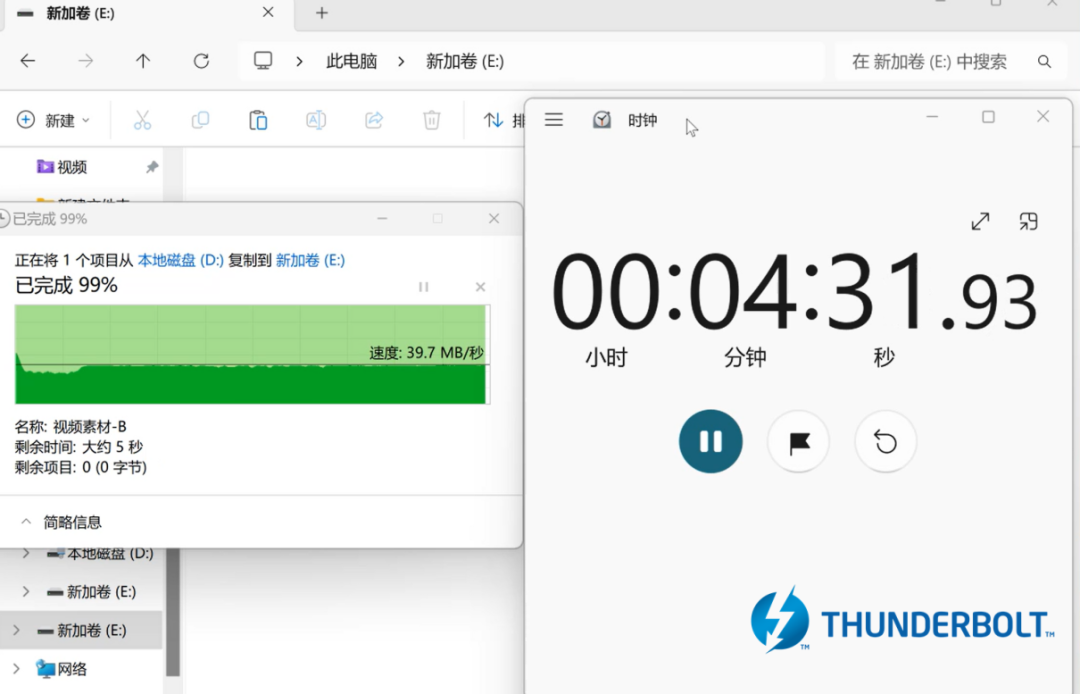This screenshot has width=1080, height=694.
Task: Refresh the current folder view
Action: click(201, 61)
